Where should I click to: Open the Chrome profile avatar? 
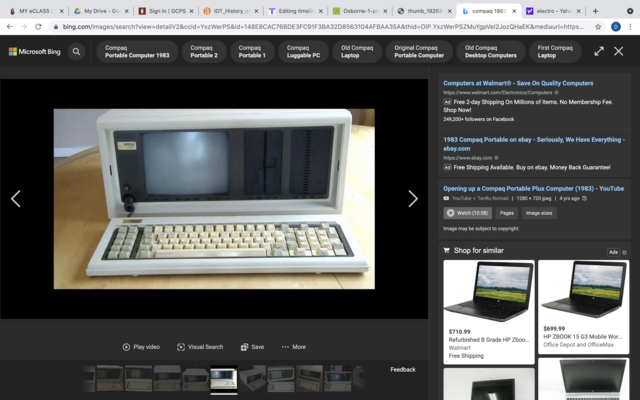616,27
